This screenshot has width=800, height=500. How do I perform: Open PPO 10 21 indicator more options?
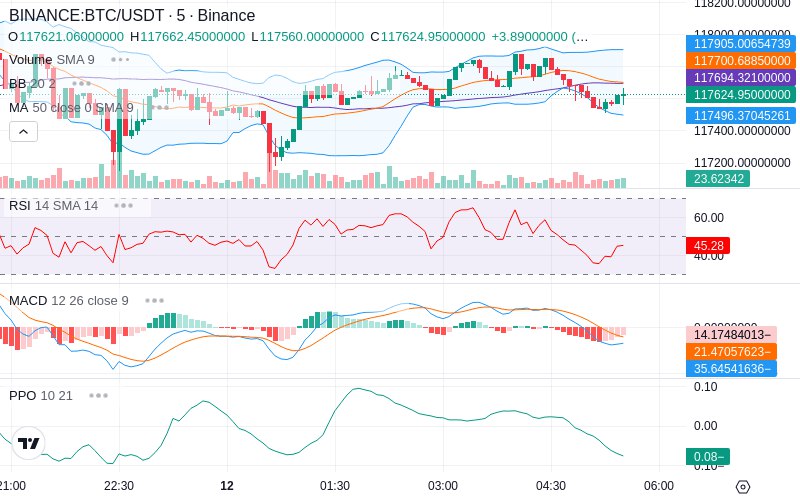tap(98, 395)
